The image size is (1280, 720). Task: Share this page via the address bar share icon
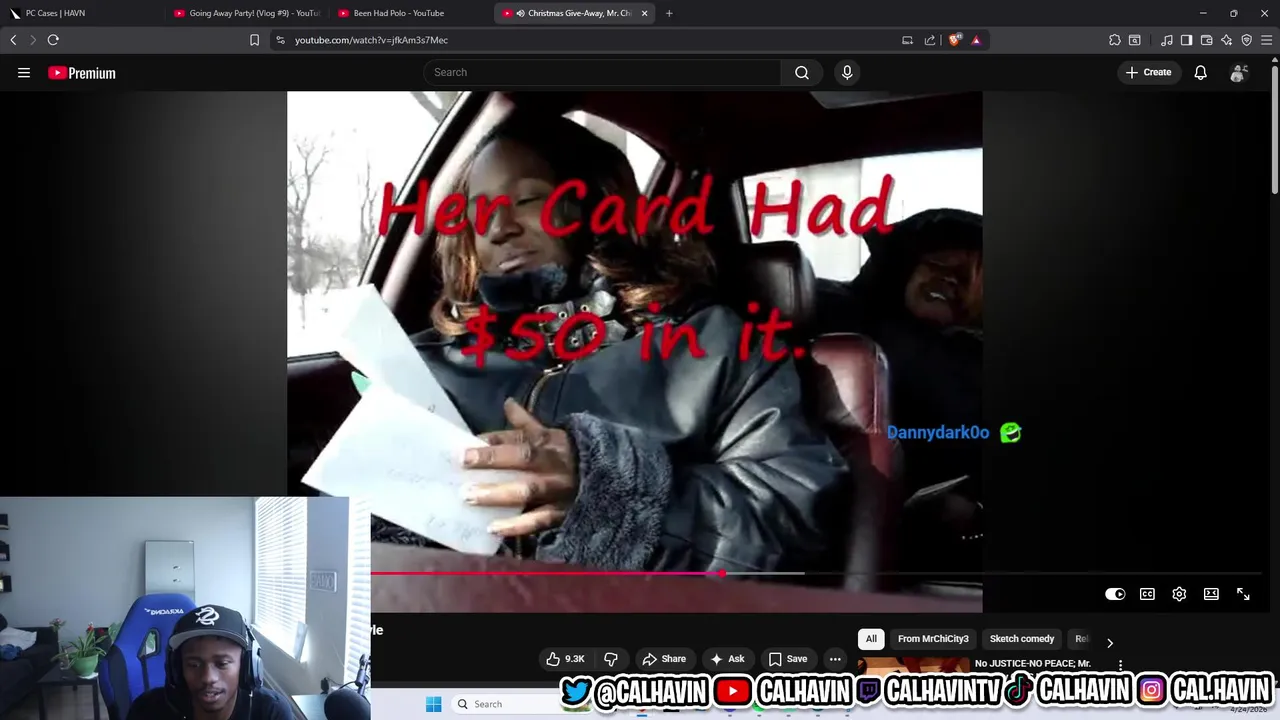[930, 40]
